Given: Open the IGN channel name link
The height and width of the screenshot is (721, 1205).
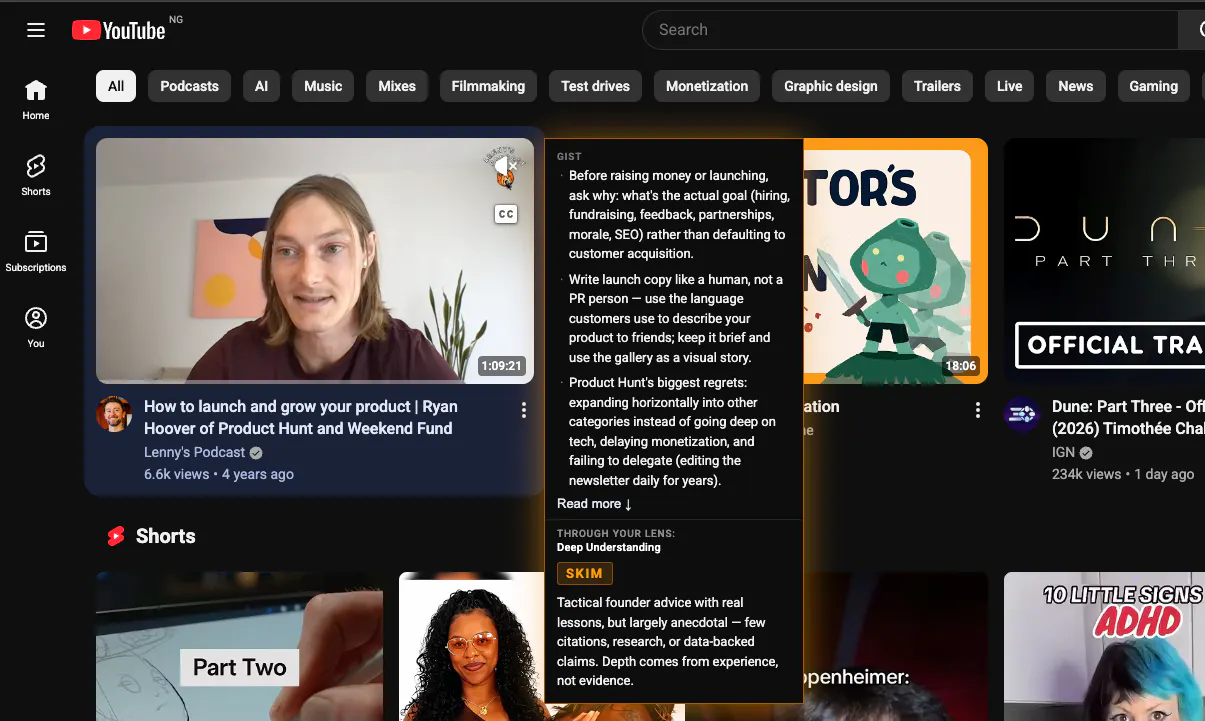Looking at the screenshot, I should coord(1063,452).
